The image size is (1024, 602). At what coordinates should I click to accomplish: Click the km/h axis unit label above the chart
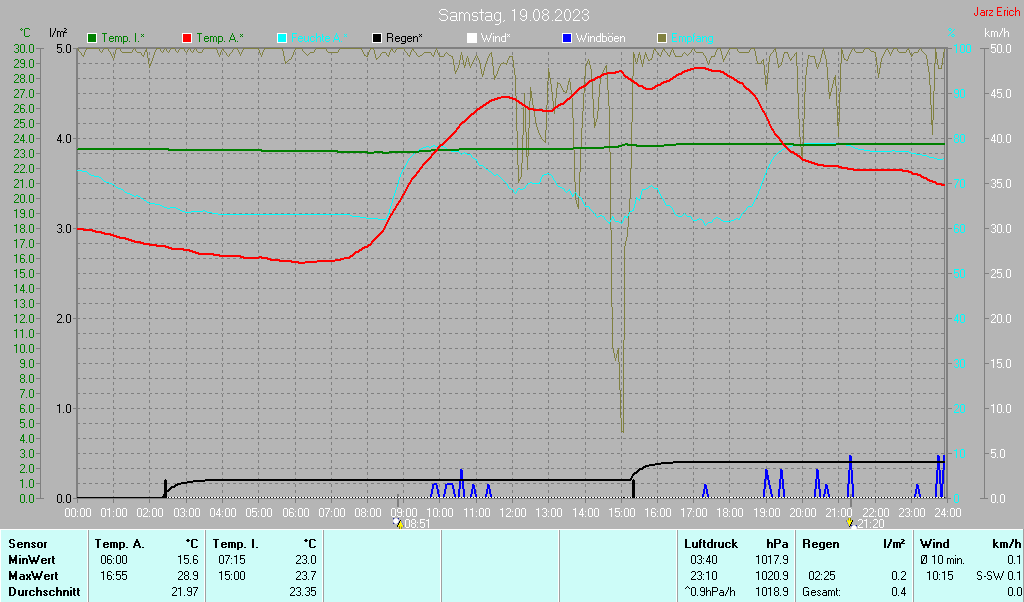pos(996,33)
